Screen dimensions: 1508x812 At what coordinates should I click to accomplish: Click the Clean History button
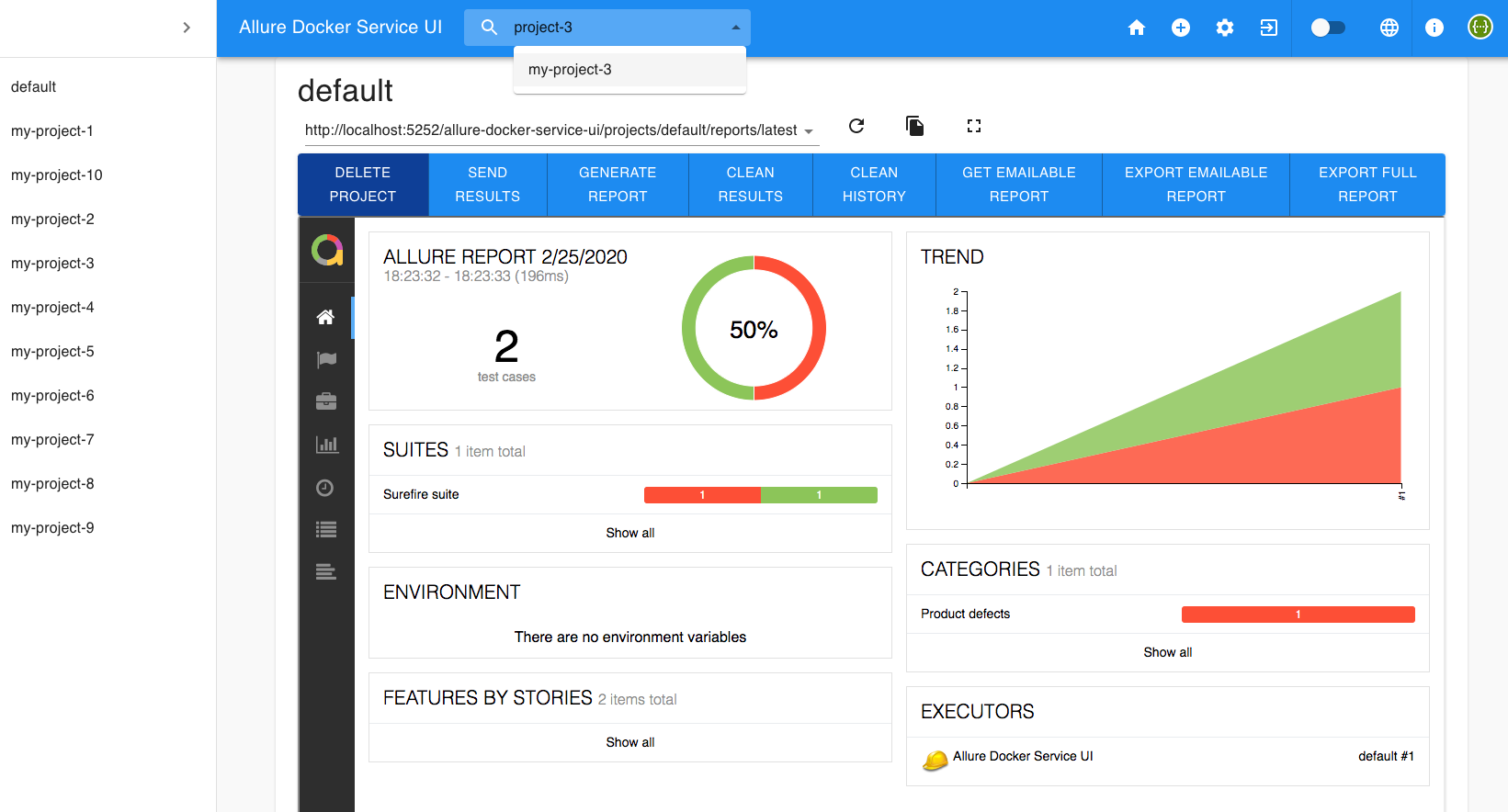(x=874, y=185)
